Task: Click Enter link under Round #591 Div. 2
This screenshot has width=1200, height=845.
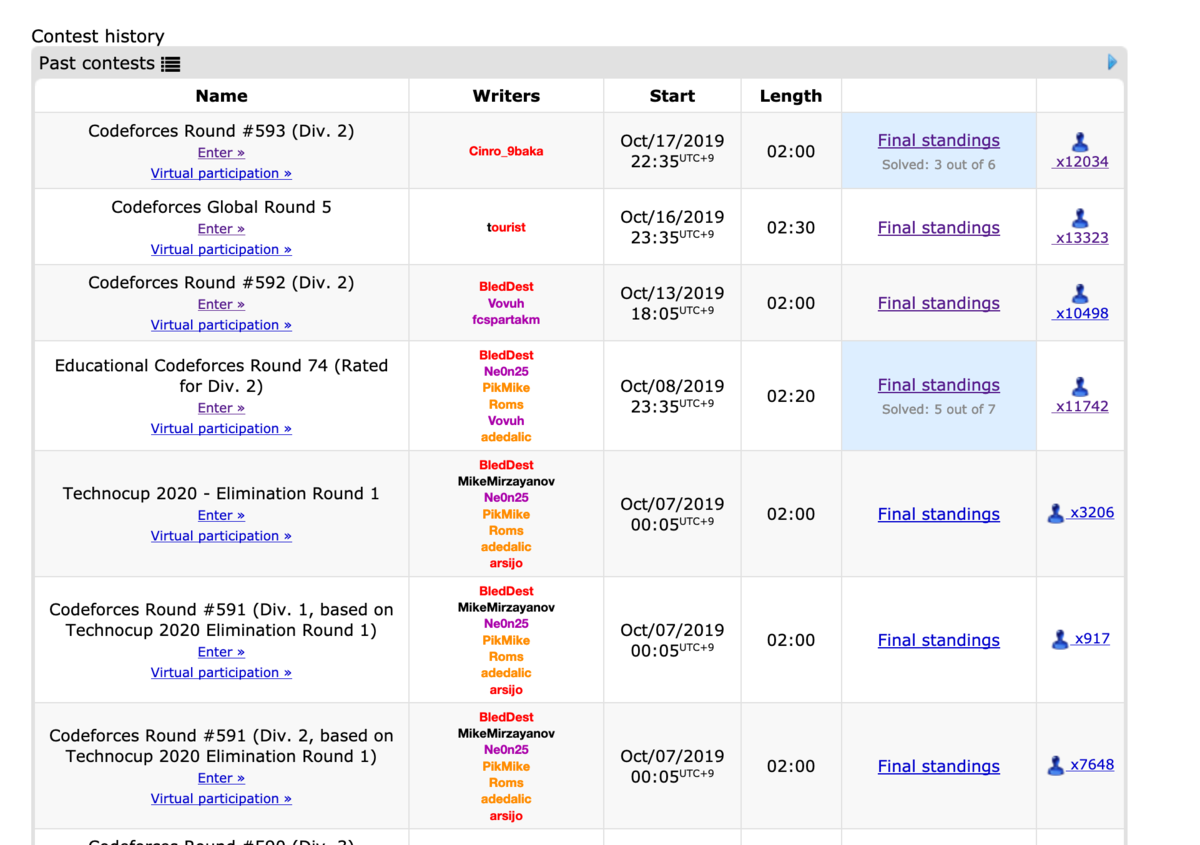Action: click(221, 778)
